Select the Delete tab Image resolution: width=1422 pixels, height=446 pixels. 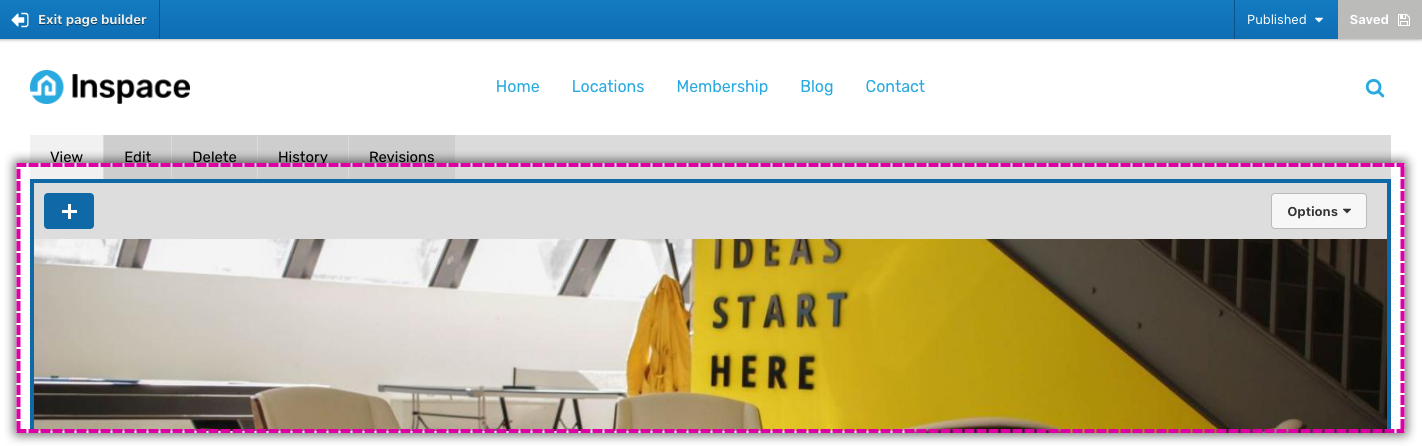pyautogui.click(x=214, y=157)
